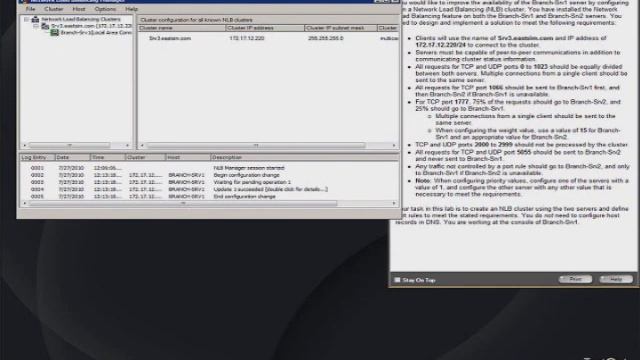Screen dimensions: 640x360
Task: Collapse the Srv3.eastsim.com cluster node
Action: click(36, 26)
